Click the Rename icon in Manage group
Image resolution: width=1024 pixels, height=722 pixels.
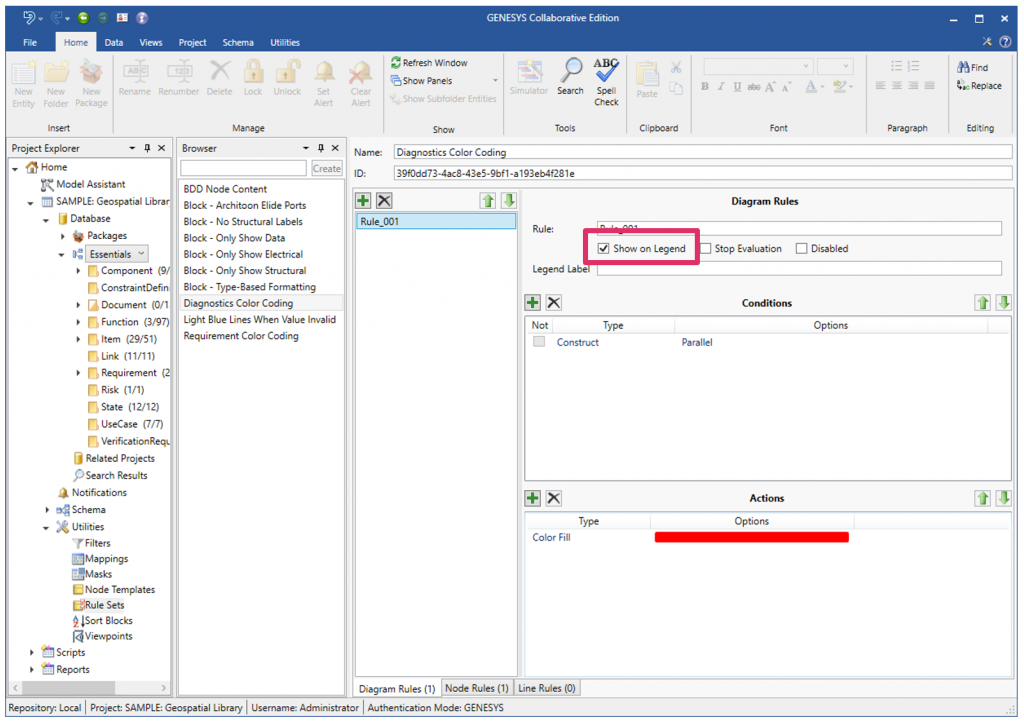point(135,72)
